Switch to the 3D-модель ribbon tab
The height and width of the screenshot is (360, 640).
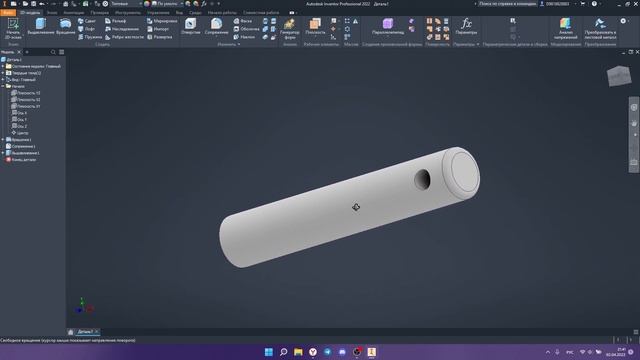[x=30, y=13]
